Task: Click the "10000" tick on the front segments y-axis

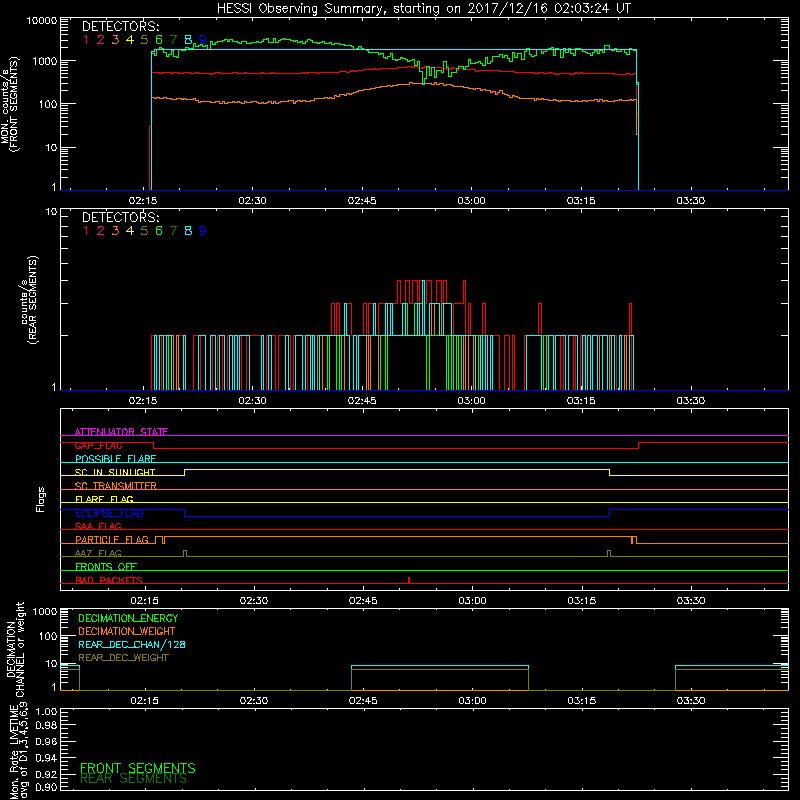Action: (42, 21)
